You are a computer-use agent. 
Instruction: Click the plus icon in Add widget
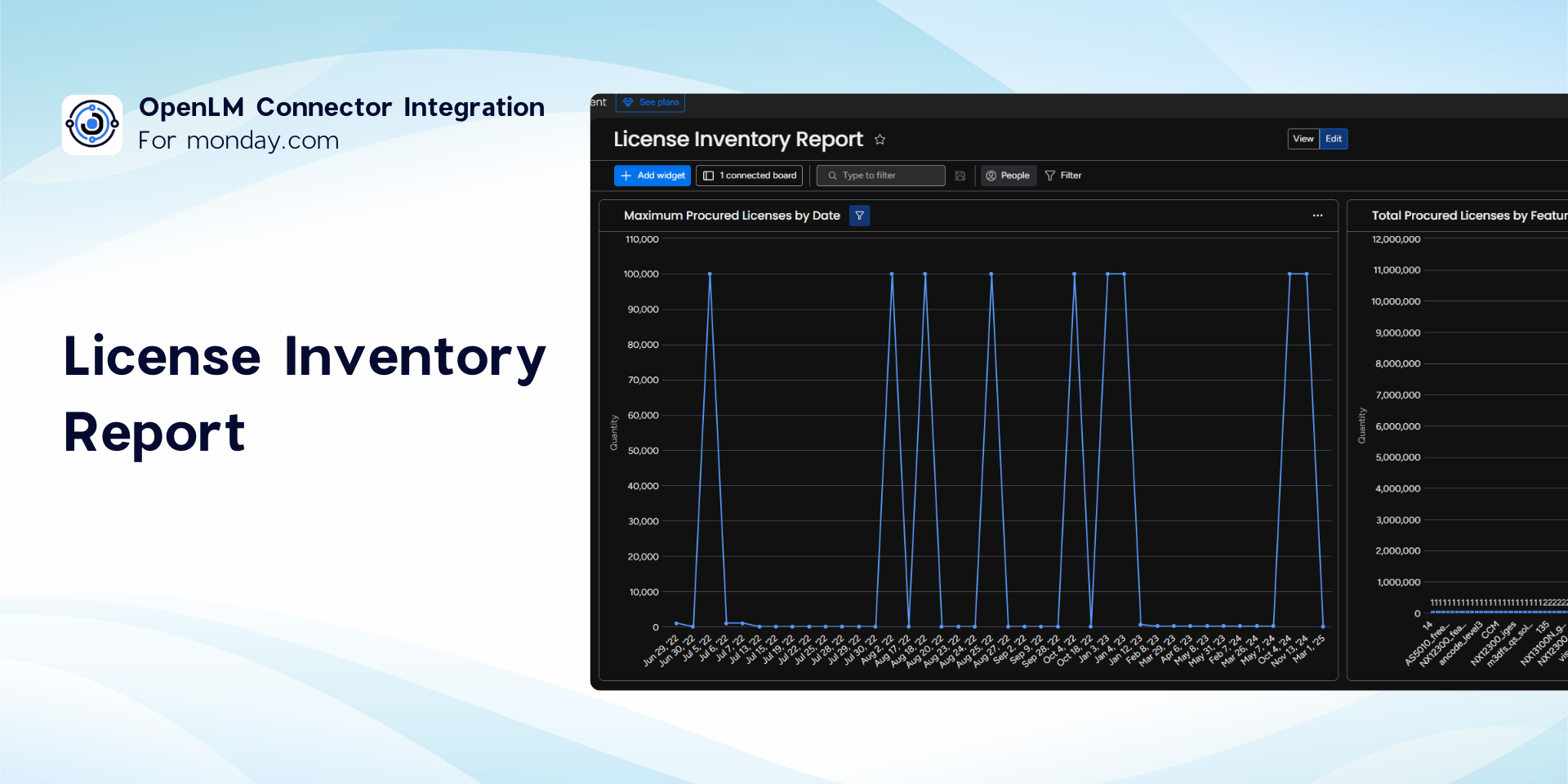(626, 176)
